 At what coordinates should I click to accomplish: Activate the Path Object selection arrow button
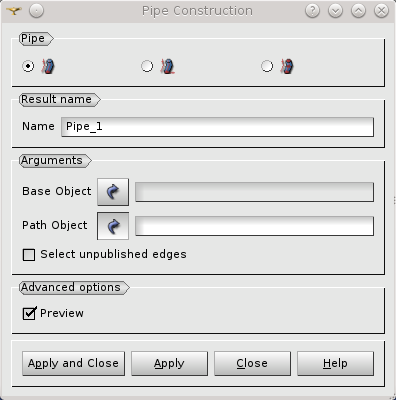pyautogui.click(x=113, y=226)
